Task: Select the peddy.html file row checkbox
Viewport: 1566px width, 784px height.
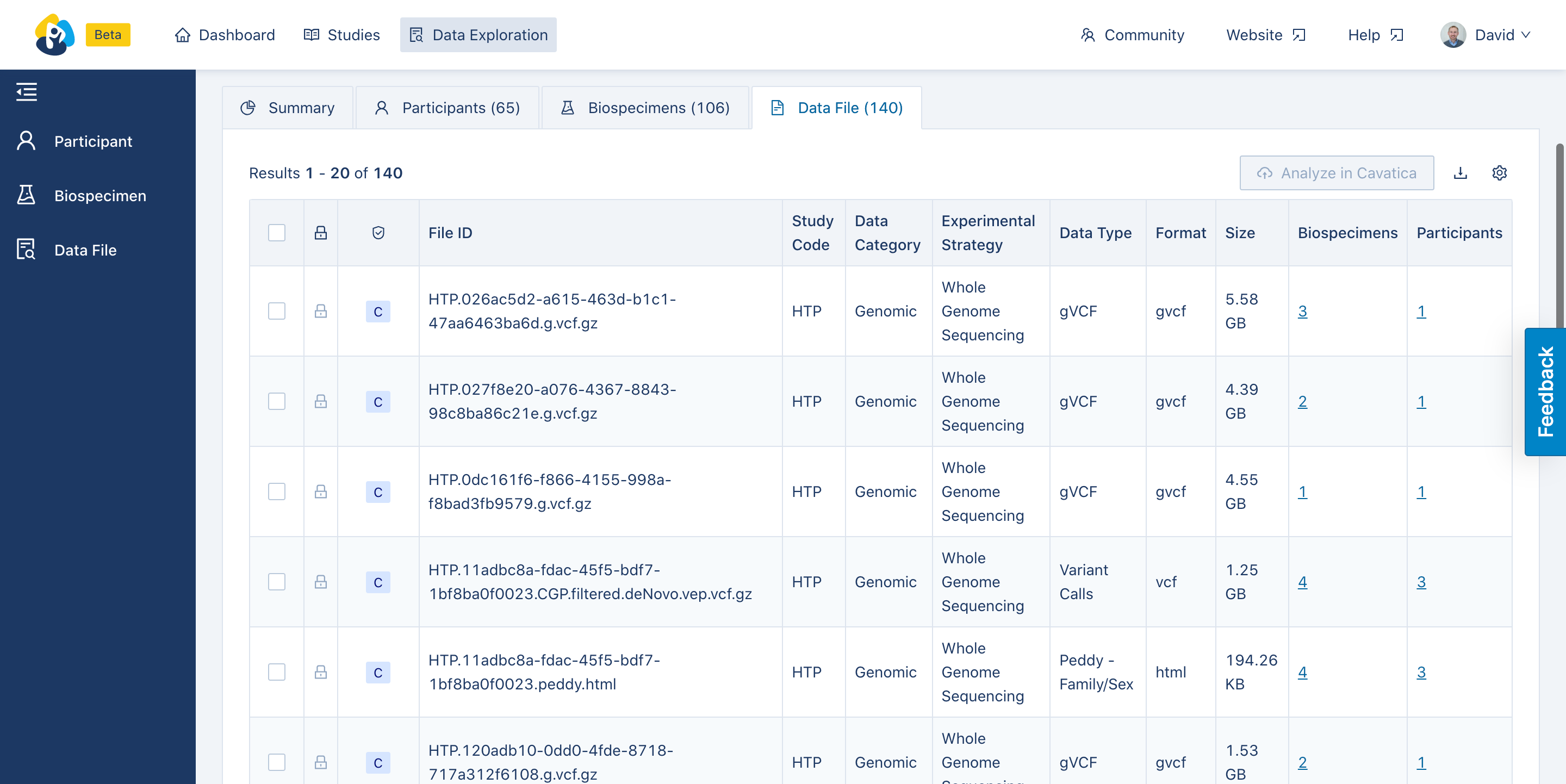Action: click(x=277, y=672)
